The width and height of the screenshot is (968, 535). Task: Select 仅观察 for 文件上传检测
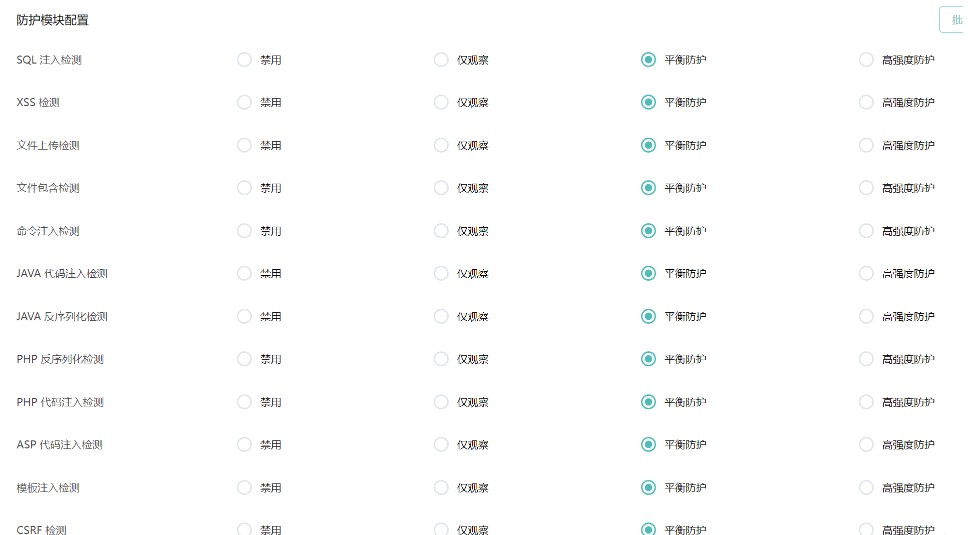click(x=441, y=145)
